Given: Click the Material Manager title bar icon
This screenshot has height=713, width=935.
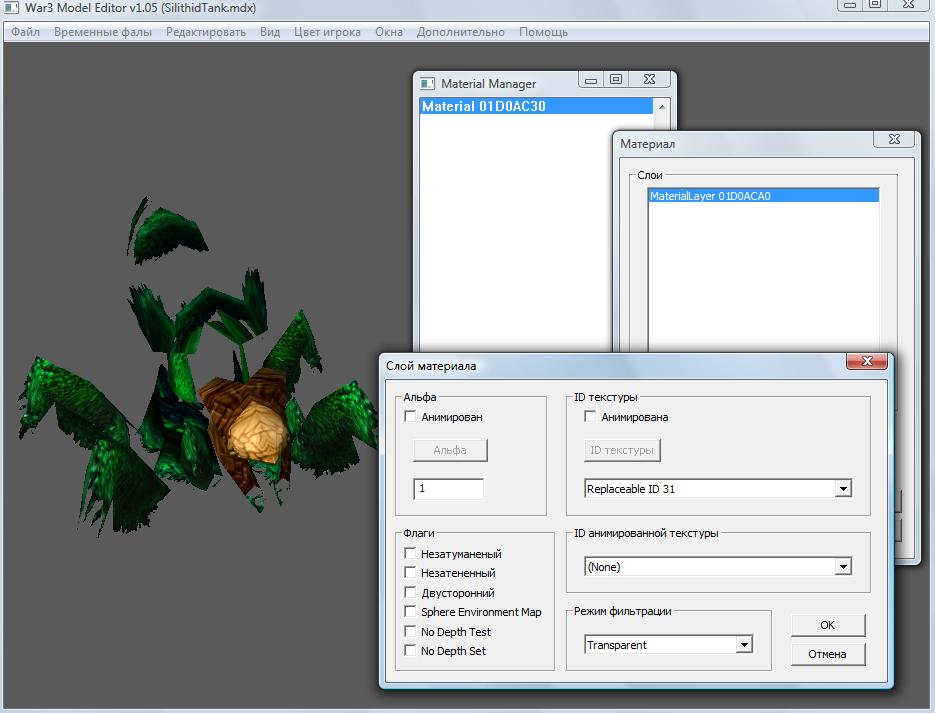Looking at the screenshot, I should (x=427, y=84).
